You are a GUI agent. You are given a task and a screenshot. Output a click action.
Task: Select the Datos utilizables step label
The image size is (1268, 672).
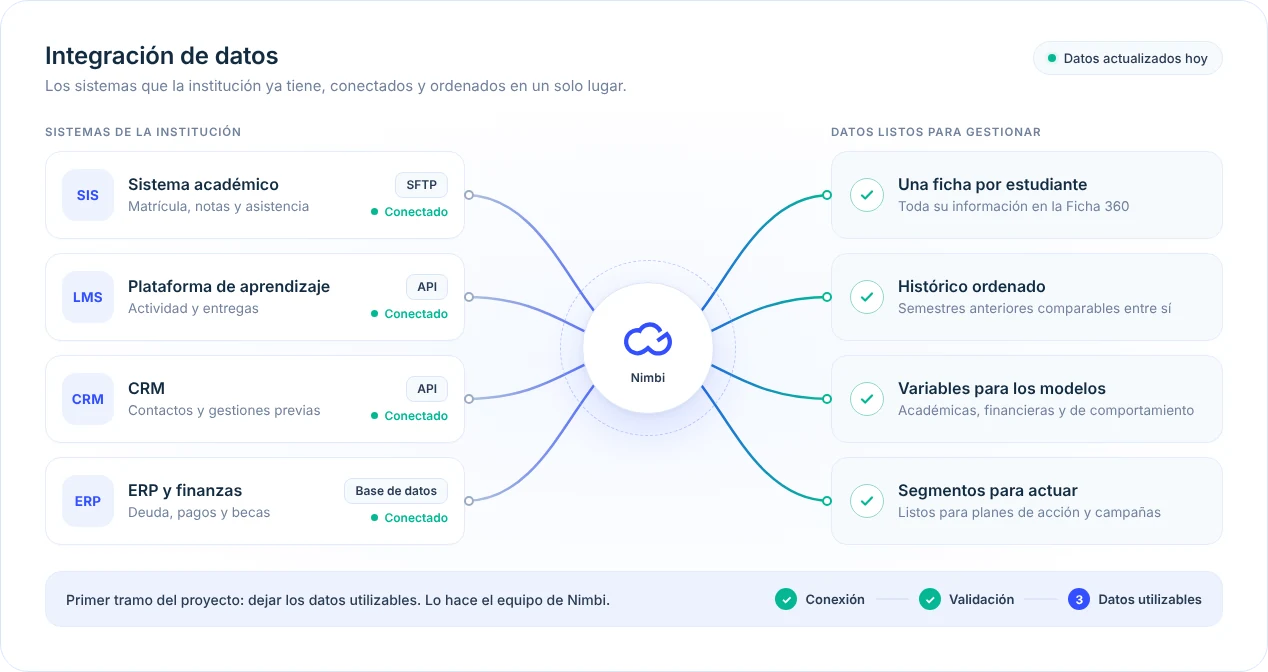coord(1150,600)
